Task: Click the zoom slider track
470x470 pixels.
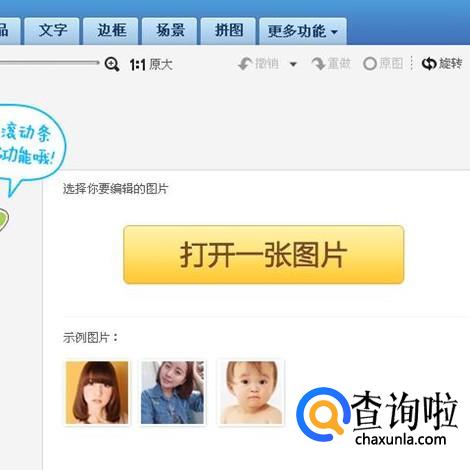Action: point(49,62)
